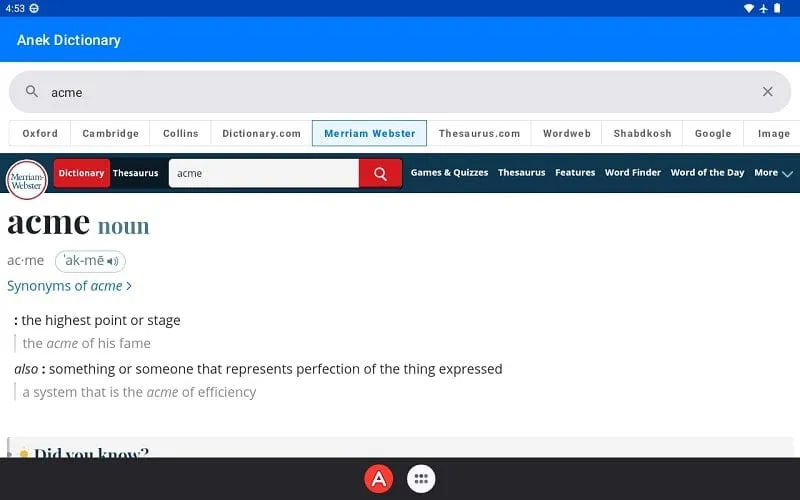Select the Thesaurus toggle beside Dictionary
The height and width of the screenshot is (500, 800).
pyautogui.click(x=136, y=173)
